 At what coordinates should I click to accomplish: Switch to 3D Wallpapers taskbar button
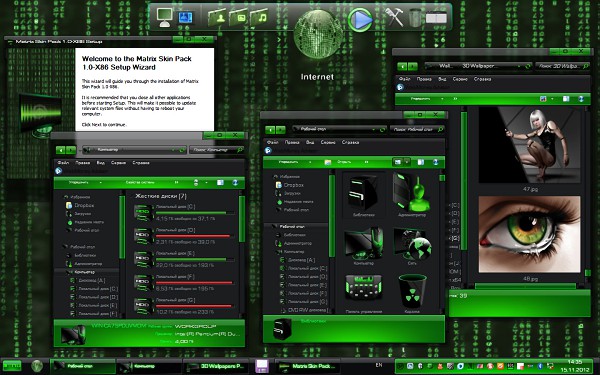(x=216, y=367)
